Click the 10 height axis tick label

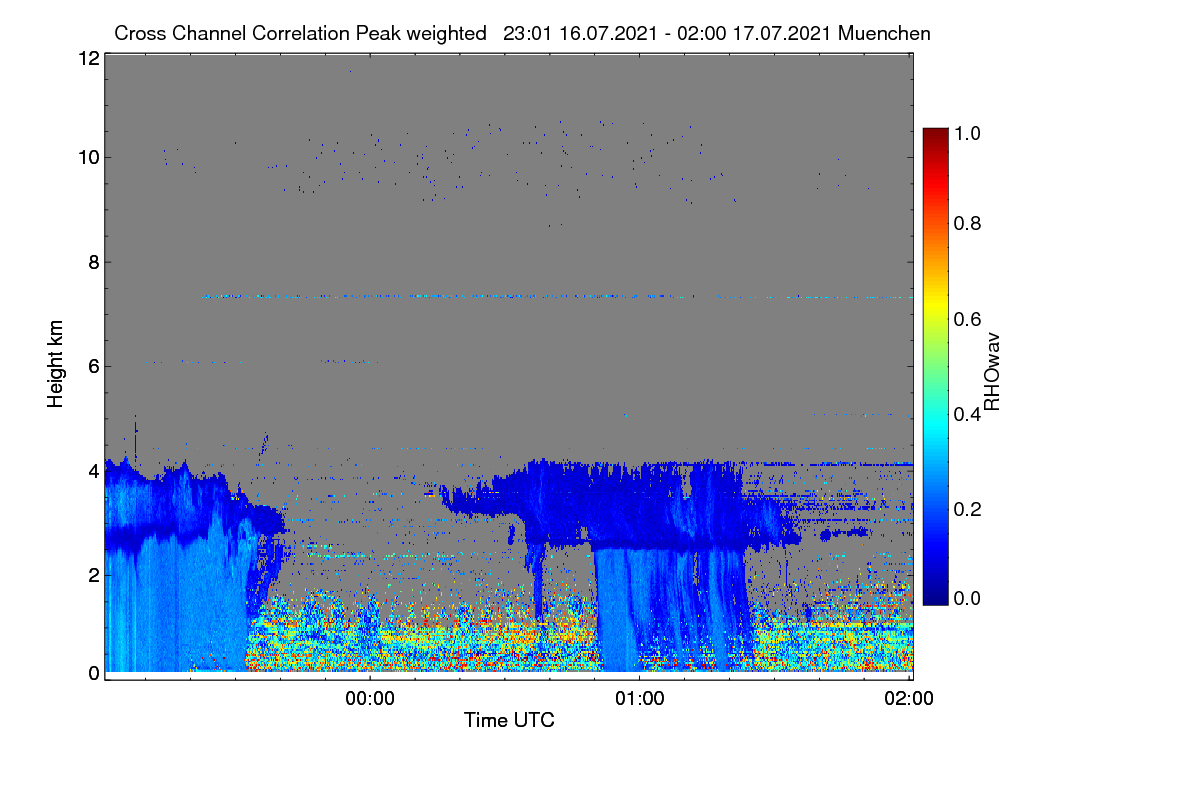pyautogui.click(x=88, y=157)
